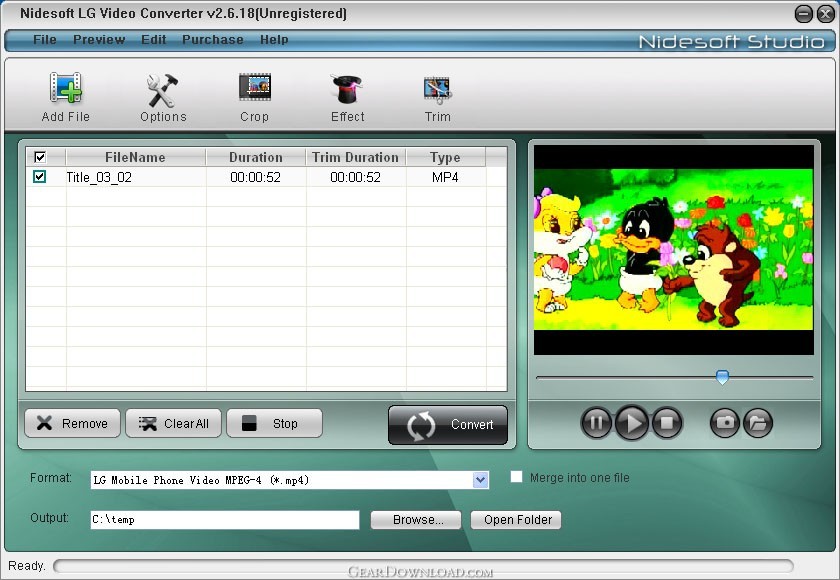Play the video preview

(x=632, y=423)
